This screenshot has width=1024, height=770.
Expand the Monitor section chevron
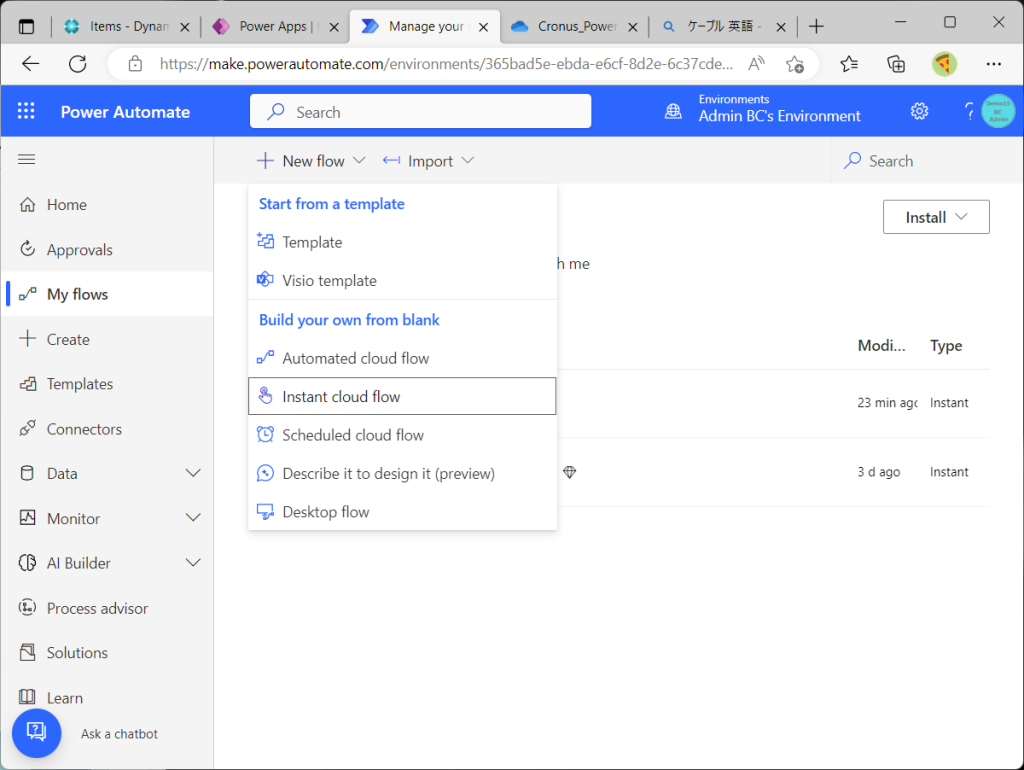tap(193, 518)
